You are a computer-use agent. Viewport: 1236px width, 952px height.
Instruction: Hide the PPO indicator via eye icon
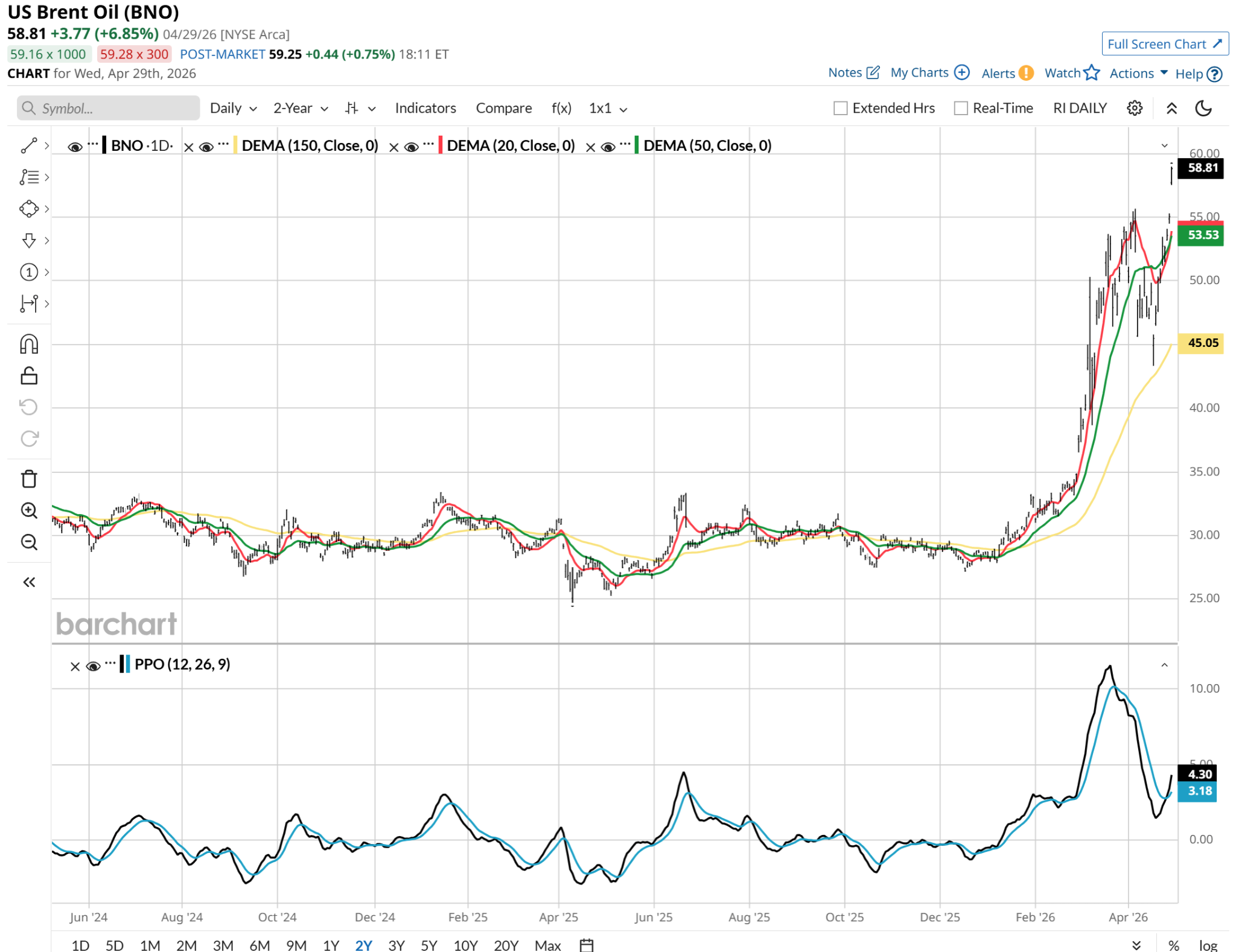(x=93, y=666)
